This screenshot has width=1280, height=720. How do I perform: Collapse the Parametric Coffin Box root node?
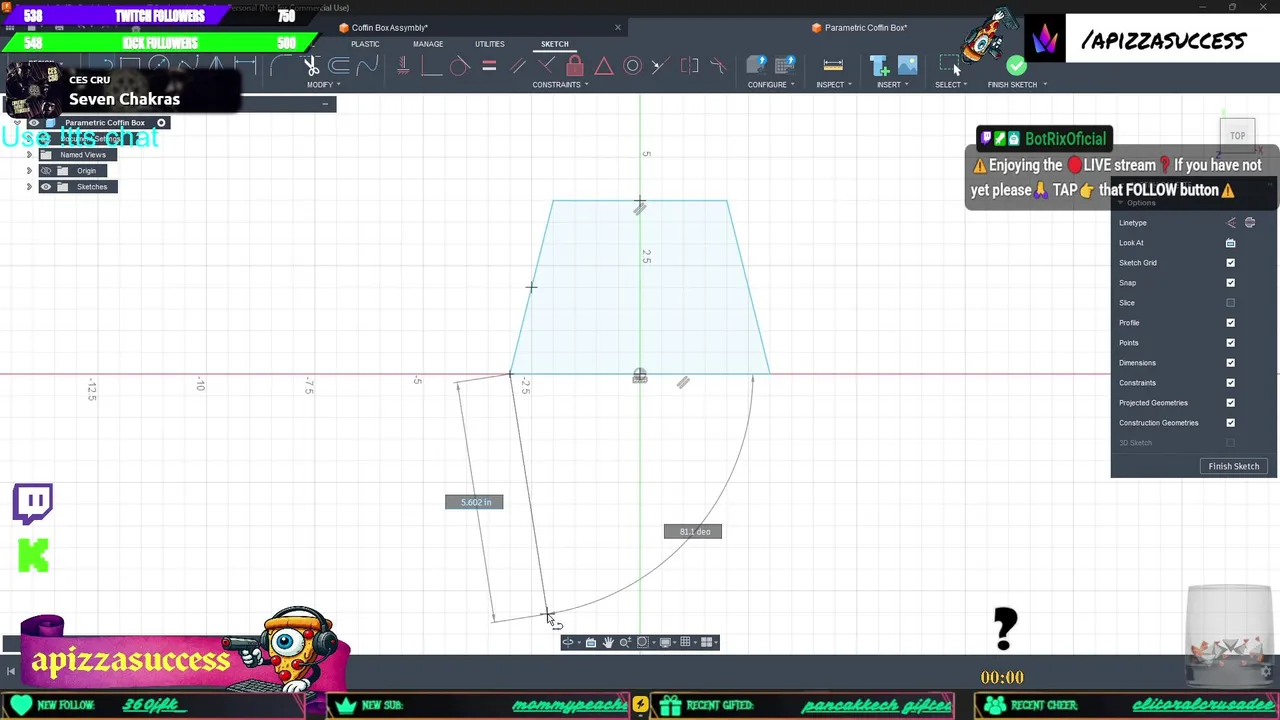18,123
